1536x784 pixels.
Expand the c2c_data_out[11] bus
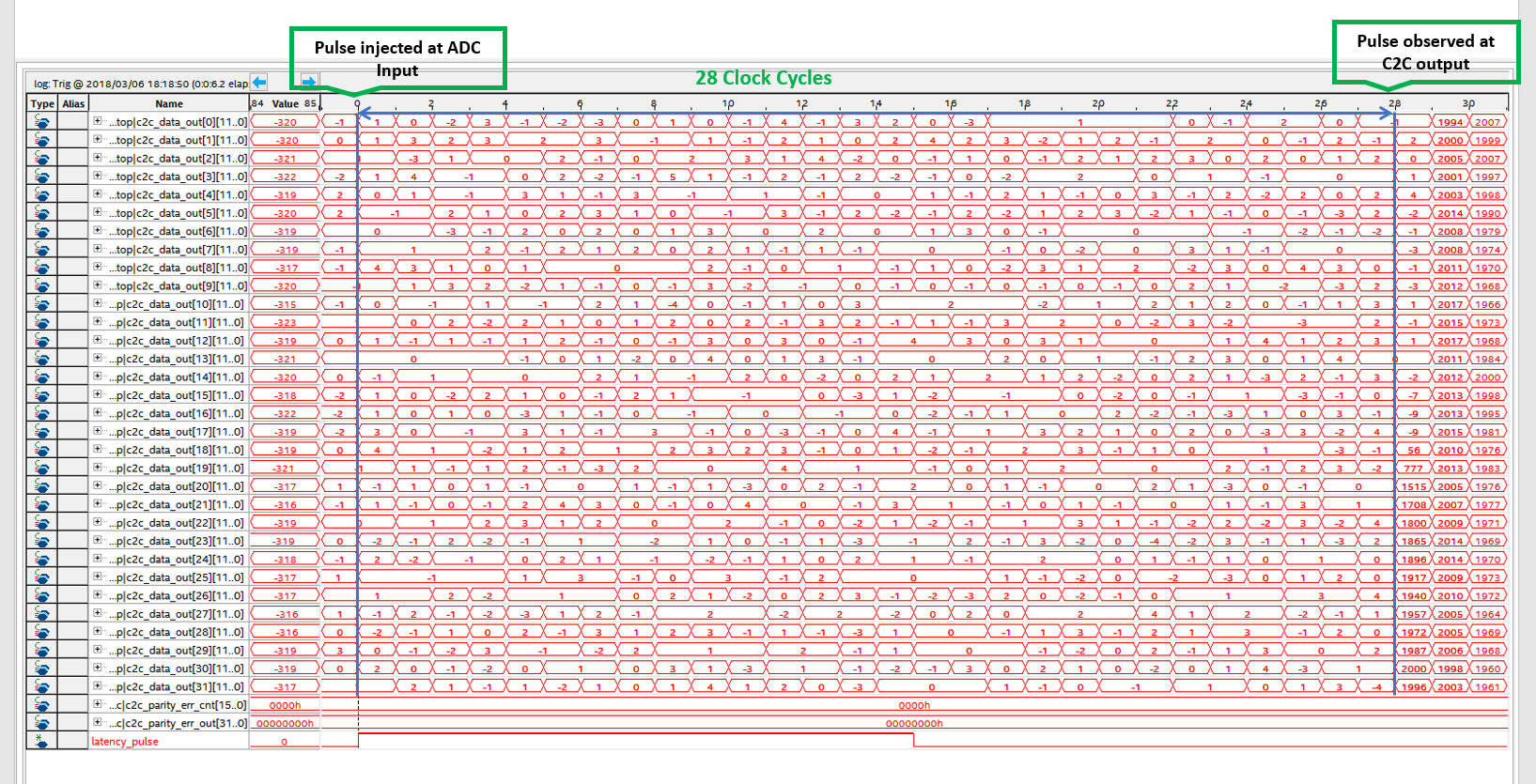click(x=97, y=322)
